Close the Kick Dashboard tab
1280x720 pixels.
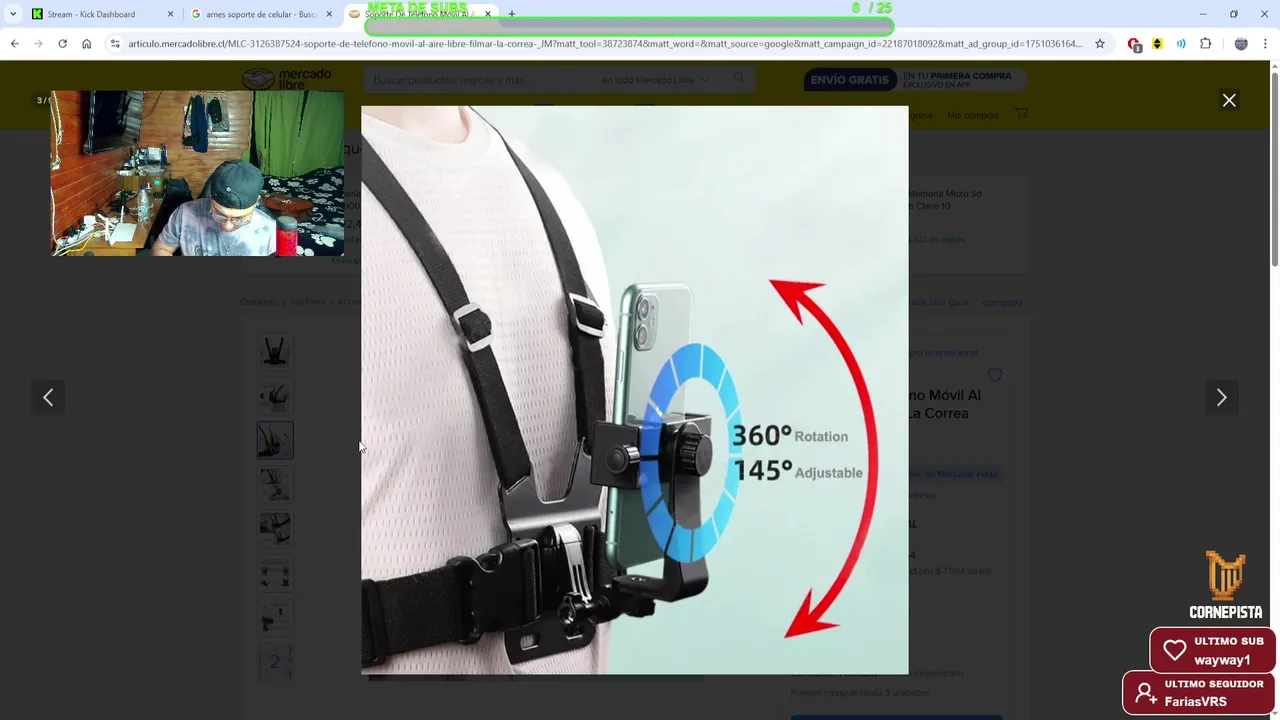click(x=170, y=14)
